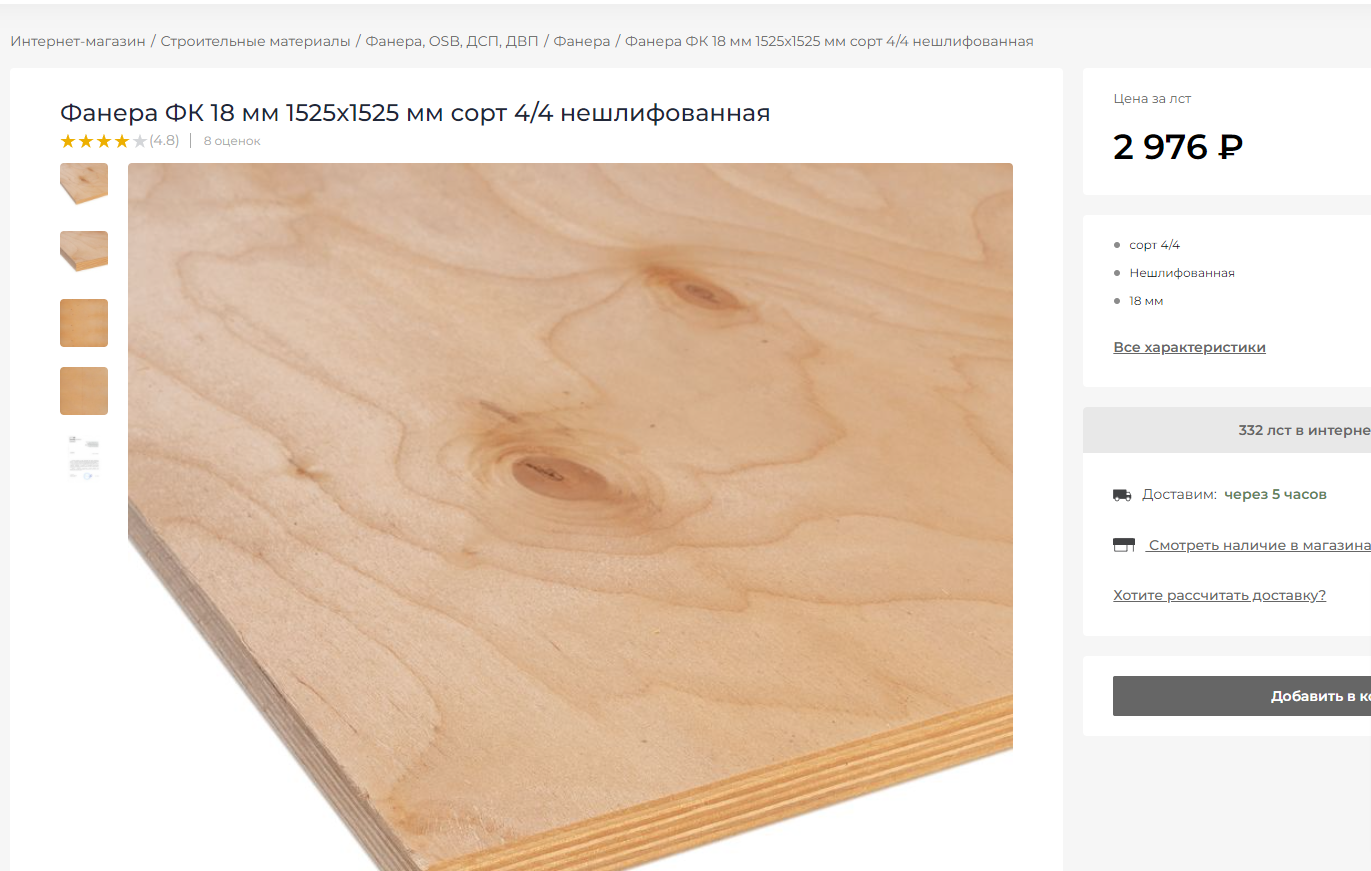Click the delivery truck icon
This screenshot has height=871, width=1371.
tap(1122, 495)
